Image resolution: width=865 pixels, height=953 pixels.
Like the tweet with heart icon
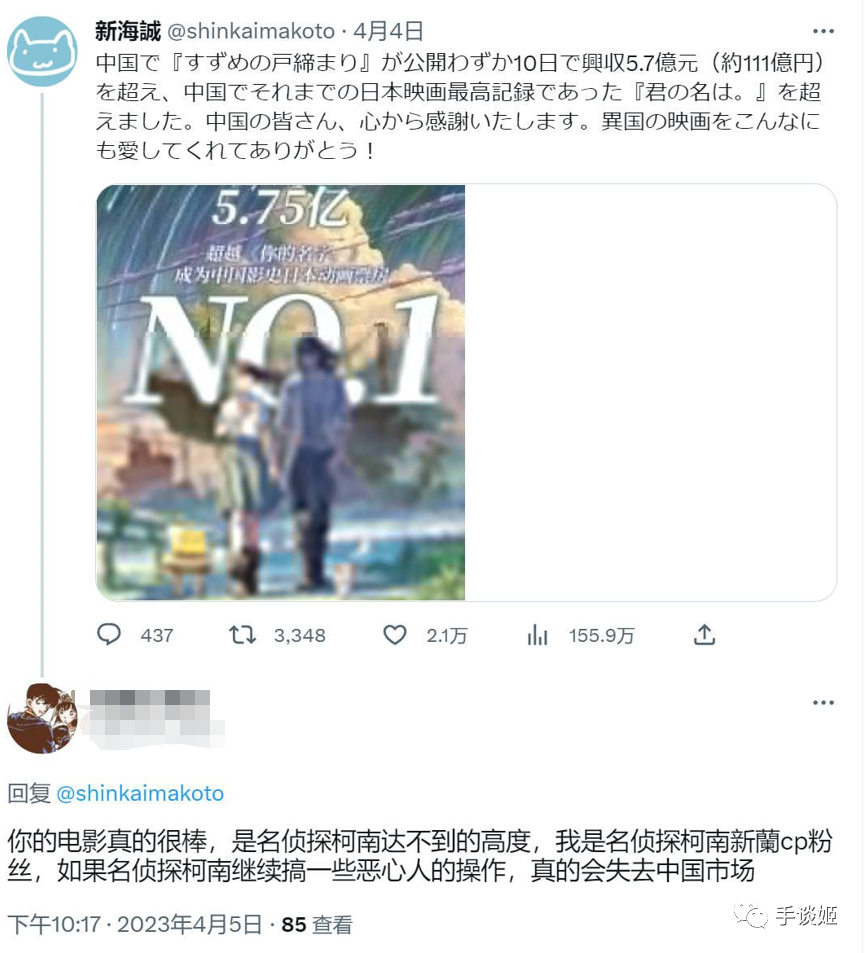(x=395, y=635)
